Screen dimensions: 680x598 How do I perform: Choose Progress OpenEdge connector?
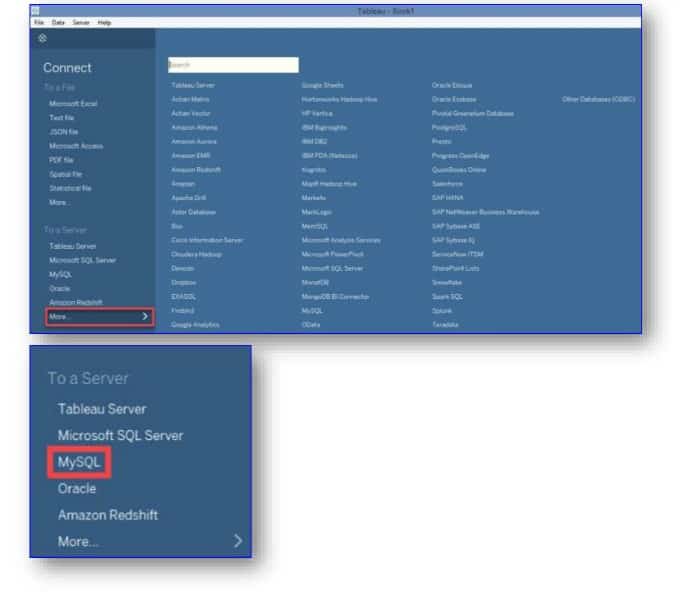(x=461, y=156)
